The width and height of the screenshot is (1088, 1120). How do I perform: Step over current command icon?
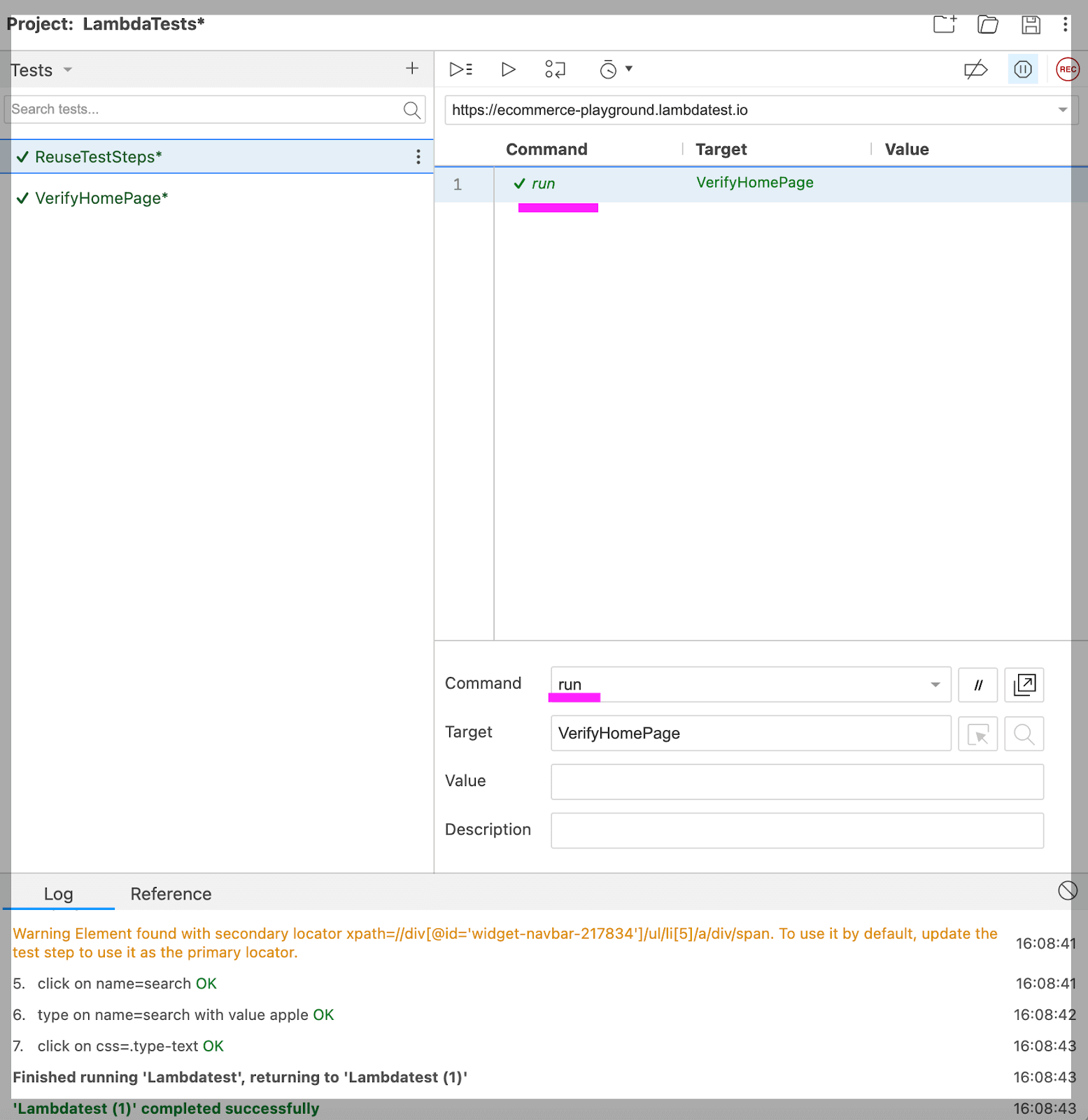click(x=556, y=69)
